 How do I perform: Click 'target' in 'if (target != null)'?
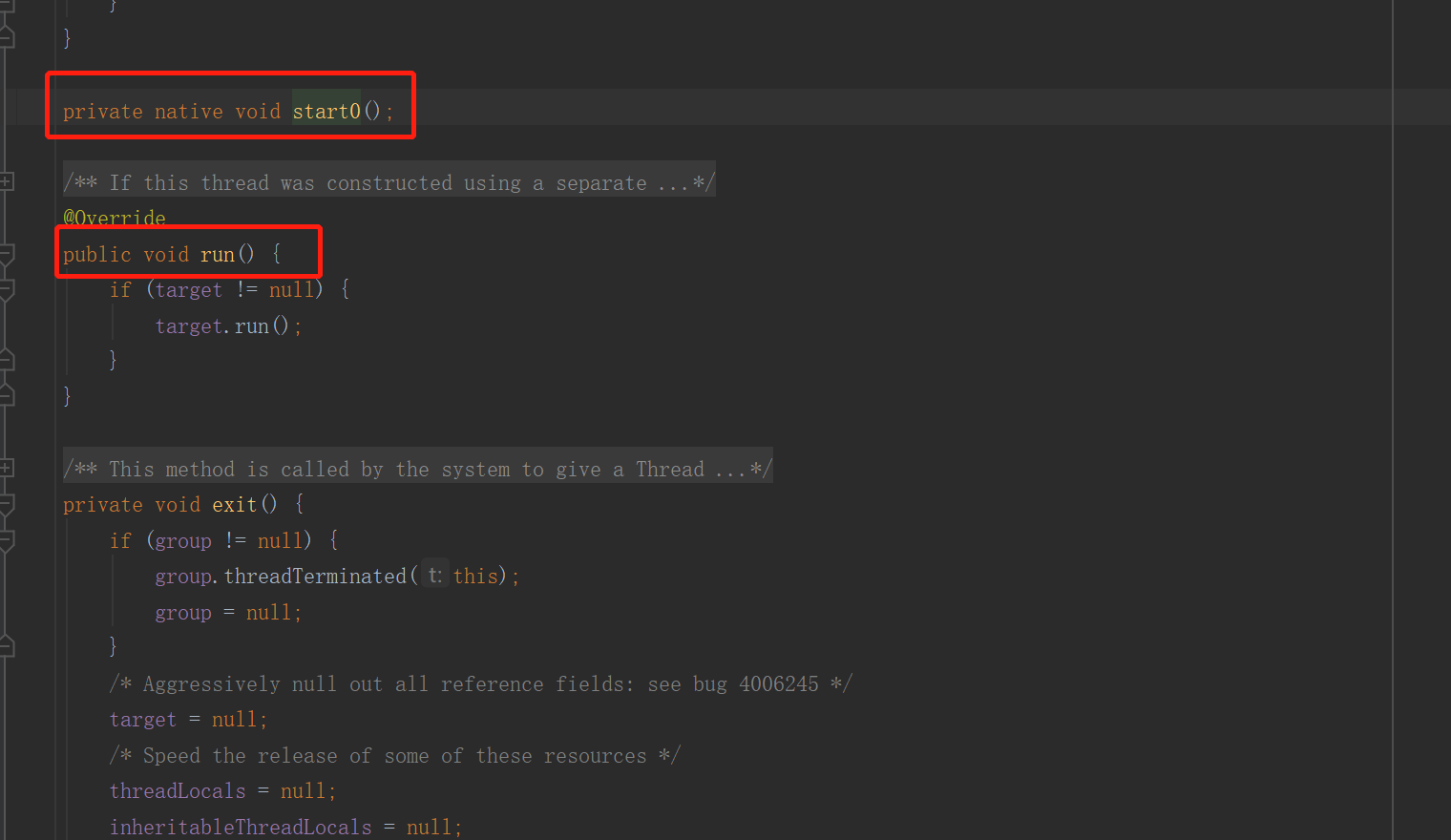tap(188, 290)
